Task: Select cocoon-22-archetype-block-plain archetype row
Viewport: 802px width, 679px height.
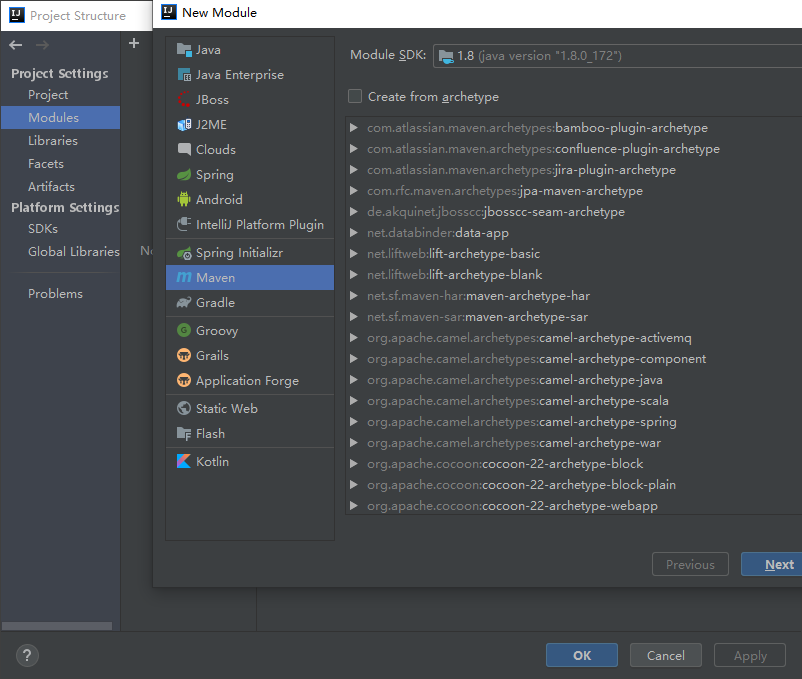Action: [574, 484]
